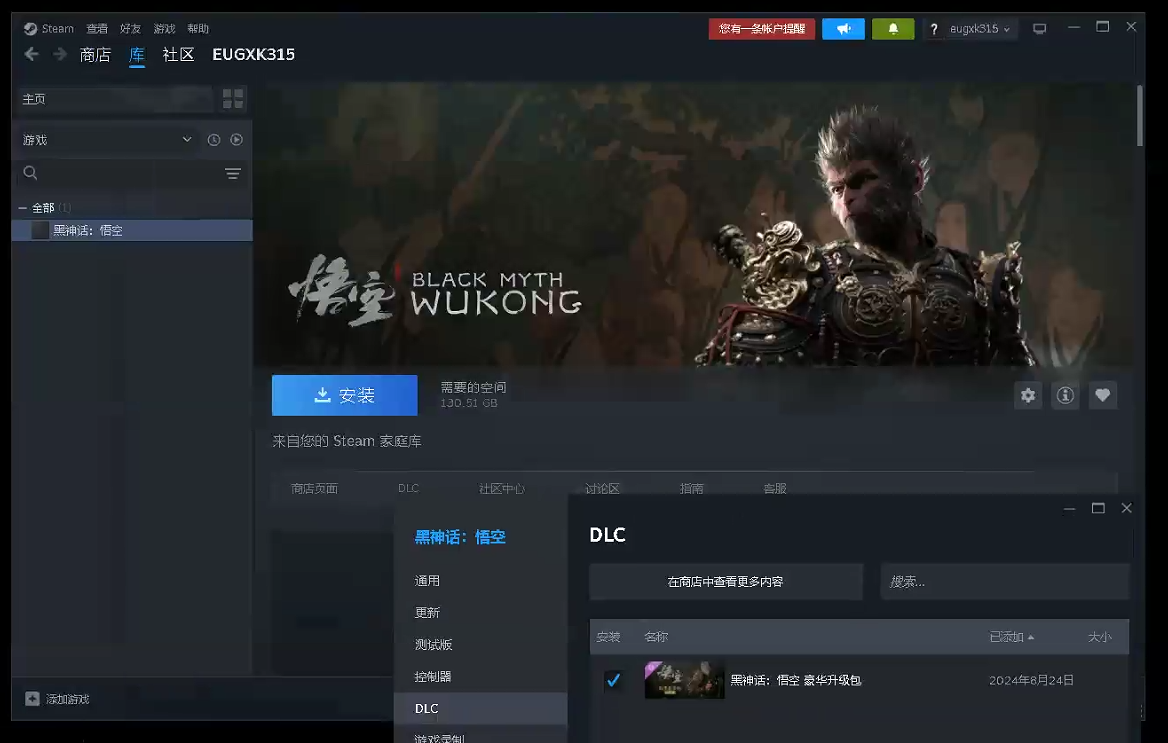This screenshot has width=1168, height=743.
Task: Sort DLC by 已添加 column
Action: pyautogui.click(x=1011, y=636)
